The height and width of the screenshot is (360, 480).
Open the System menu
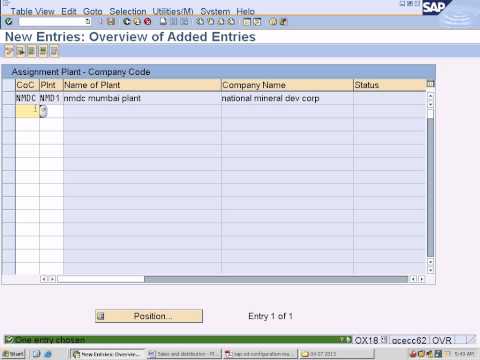click(215, 12)
